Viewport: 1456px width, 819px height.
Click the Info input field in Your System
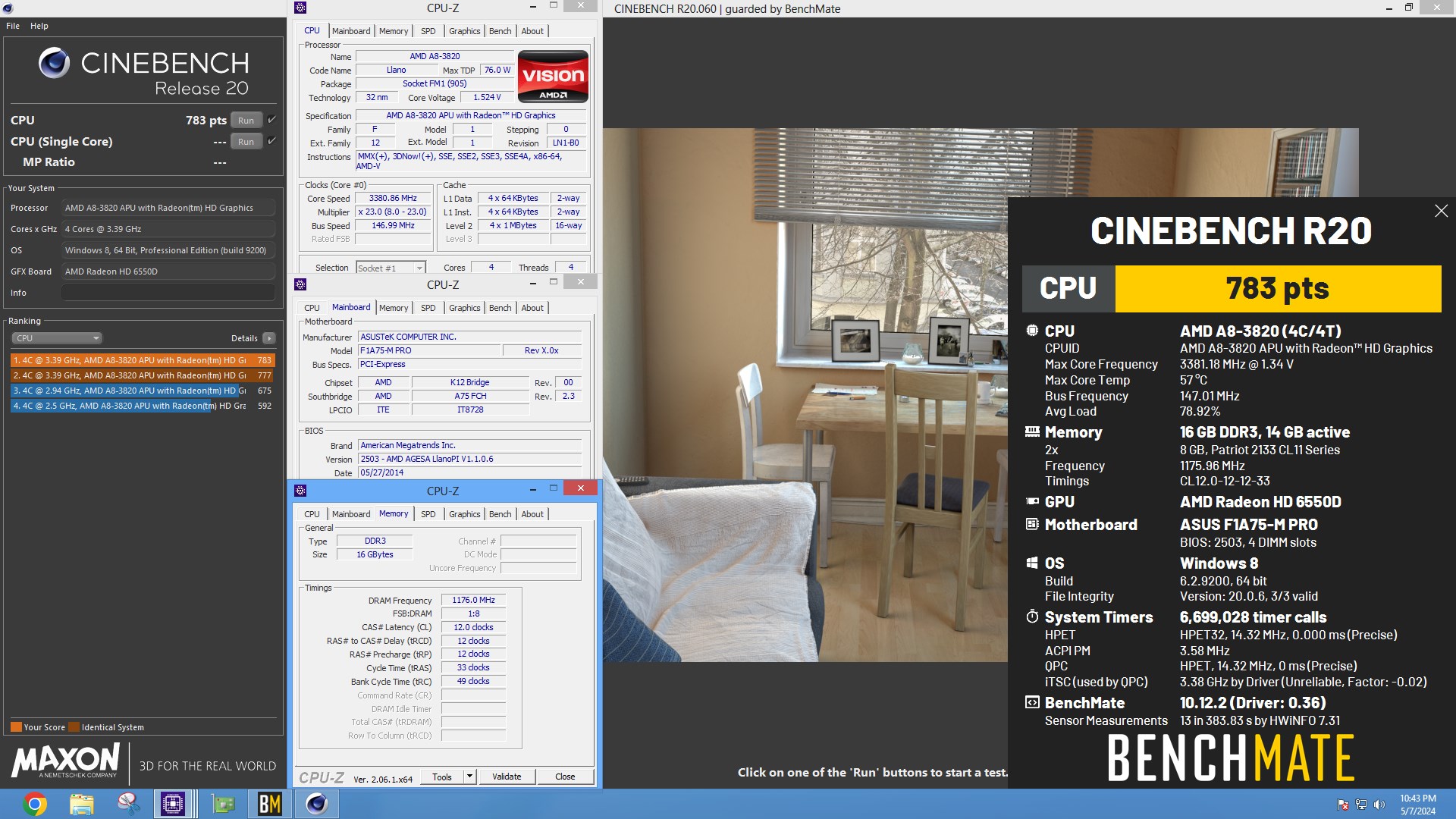click(168, 293)
